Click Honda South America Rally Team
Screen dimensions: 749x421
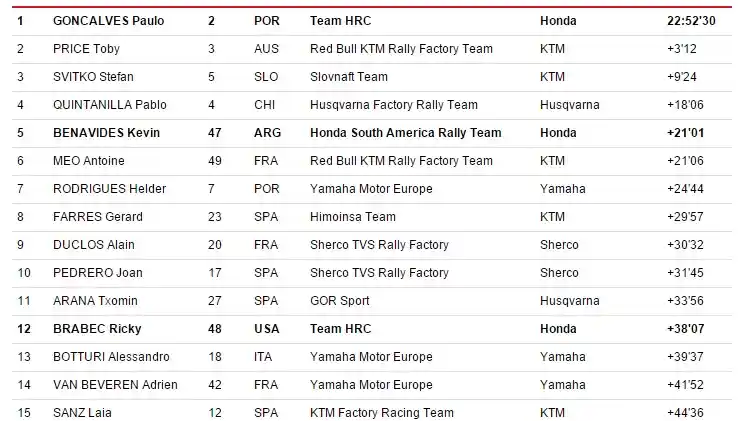[406, 132]
